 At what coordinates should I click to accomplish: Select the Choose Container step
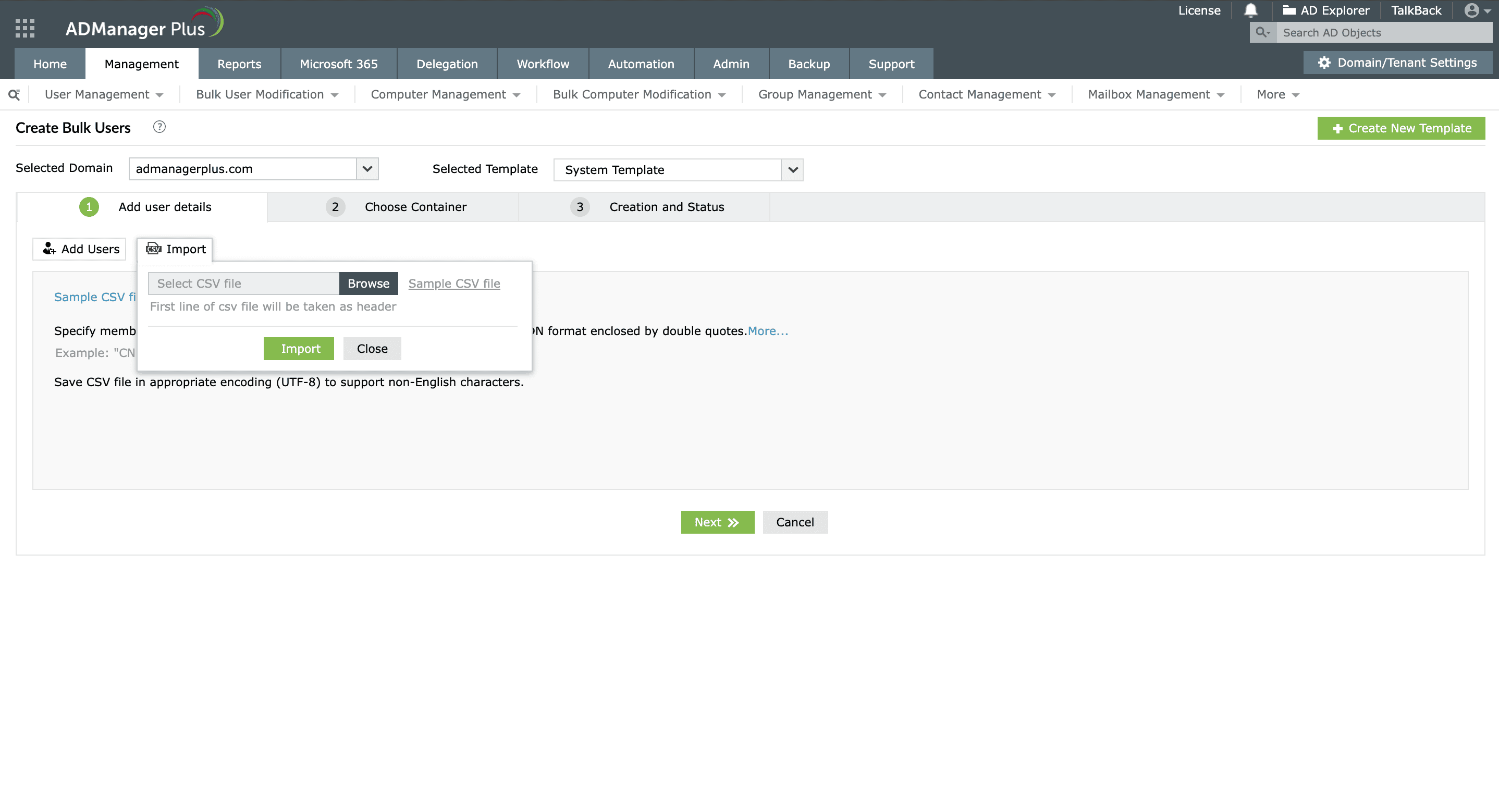pyautogui.click(x=415, y=206)
